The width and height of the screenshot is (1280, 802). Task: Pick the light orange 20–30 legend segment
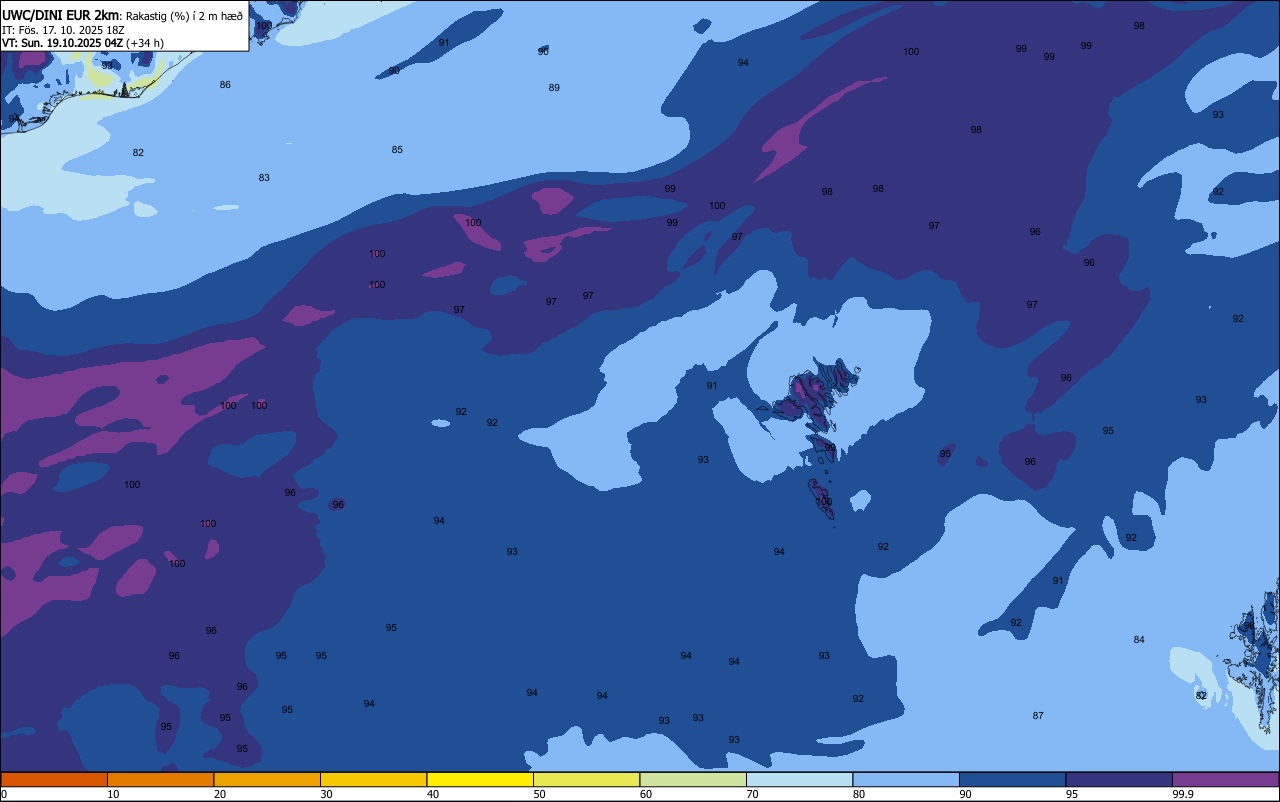(x=267, y=779)
